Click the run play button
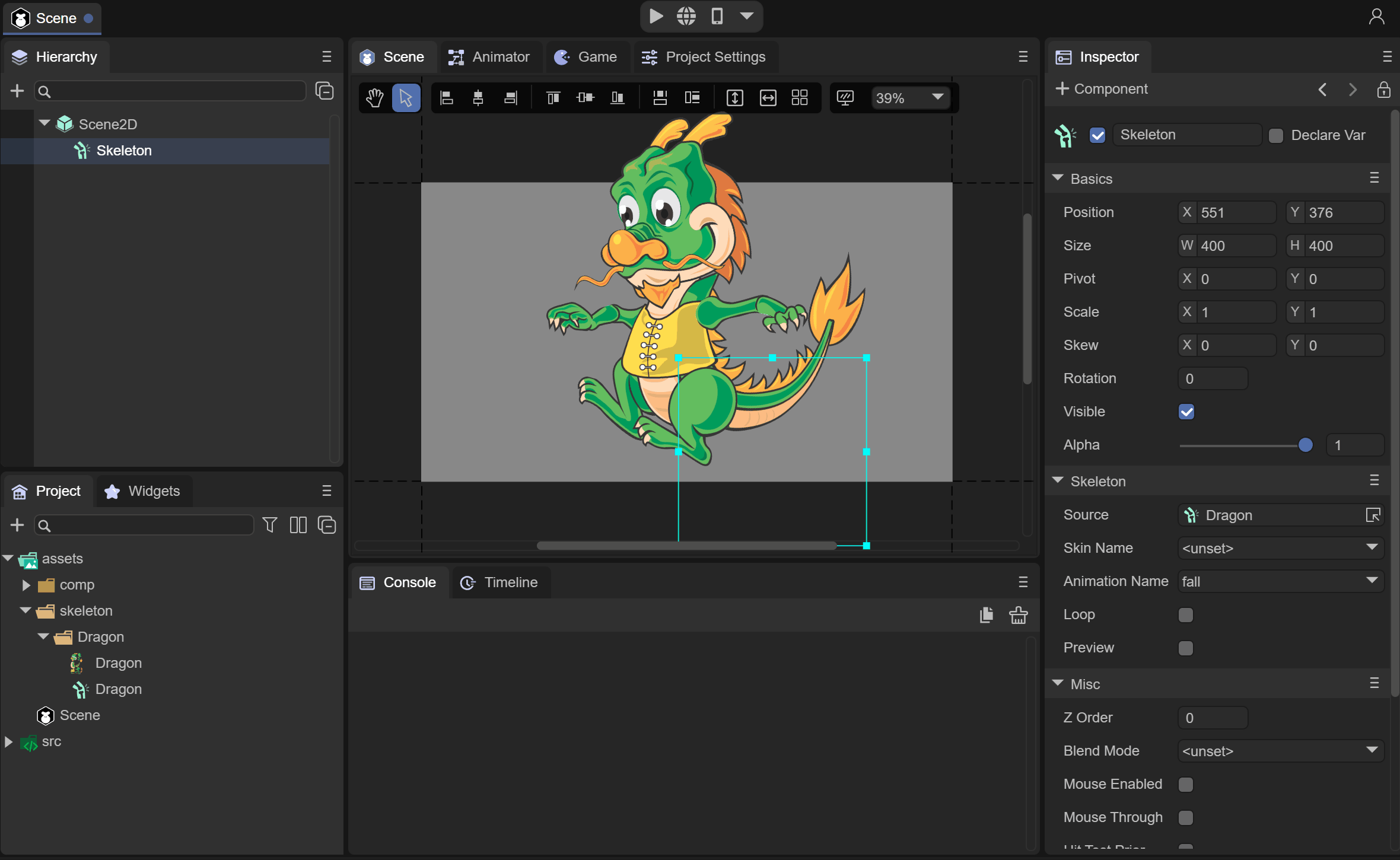 pos(656,16)
